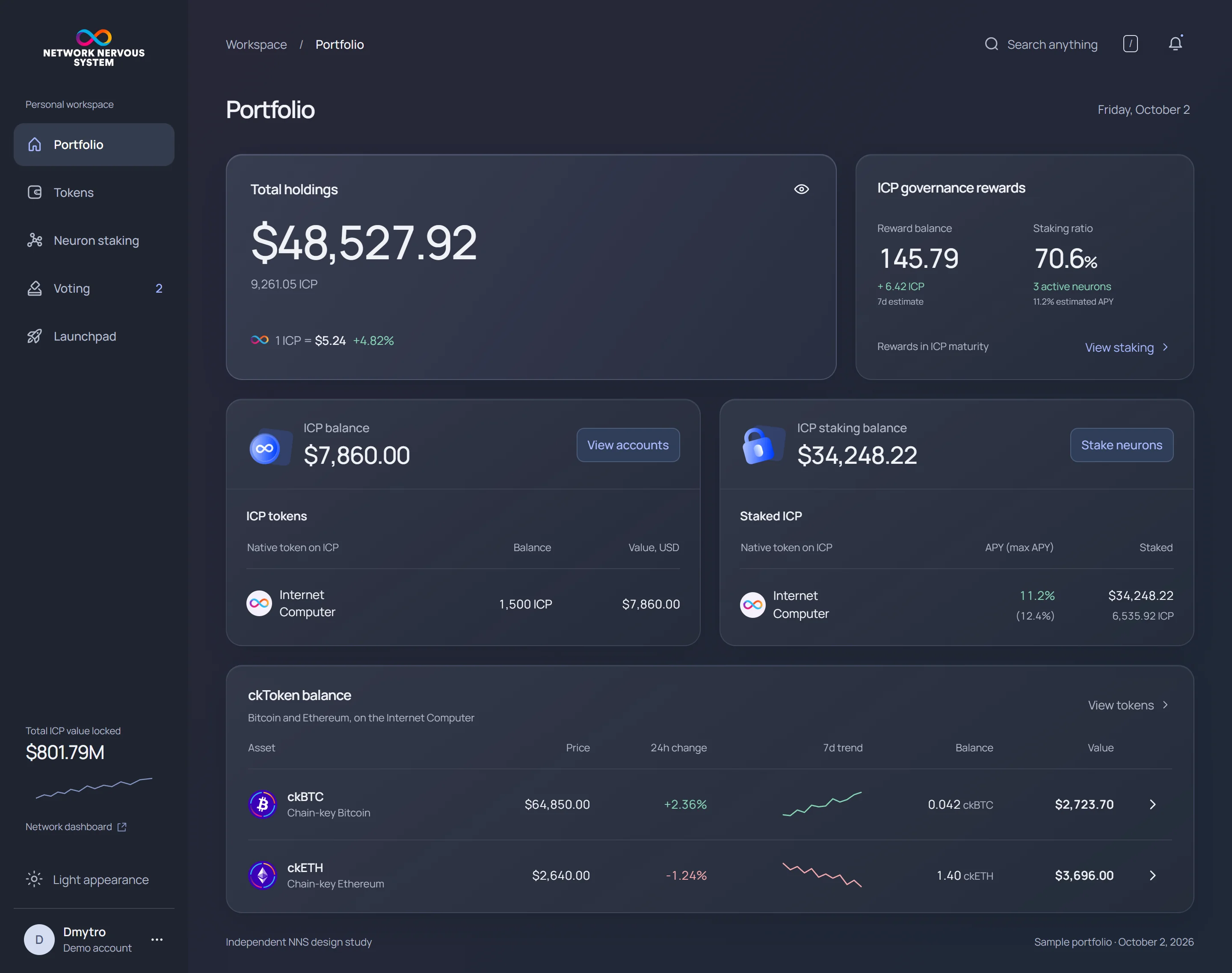Viewport: 1232px width, 973px height.
Task: Click the ckBTC Bitcoin icon
Action: click(x=263, y=804)
